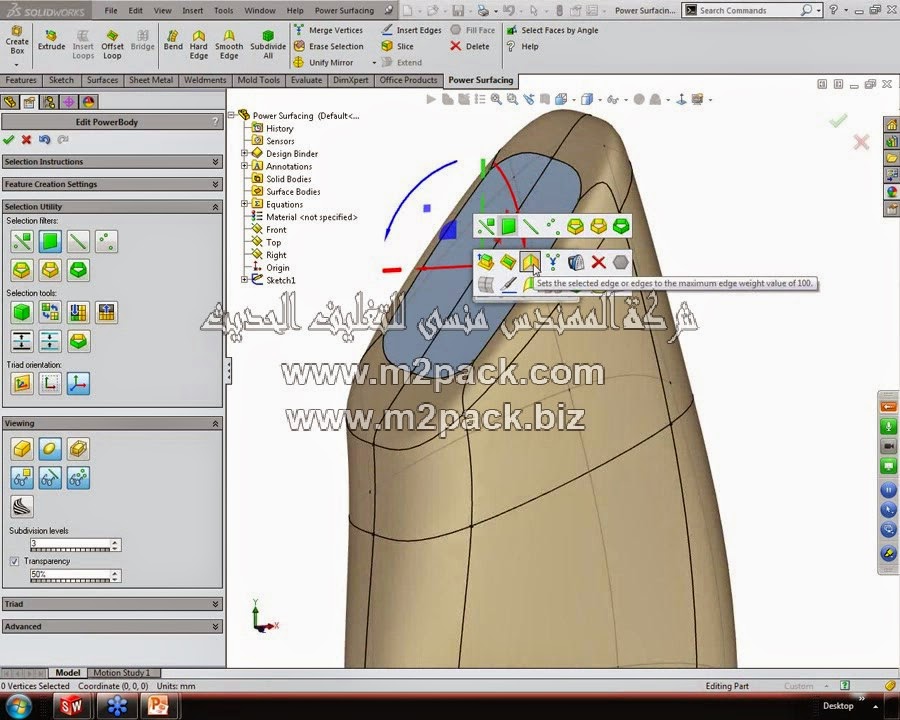This screenshot has width=900, height=720.
Task: Open the File menu
Action: (111, 10)
